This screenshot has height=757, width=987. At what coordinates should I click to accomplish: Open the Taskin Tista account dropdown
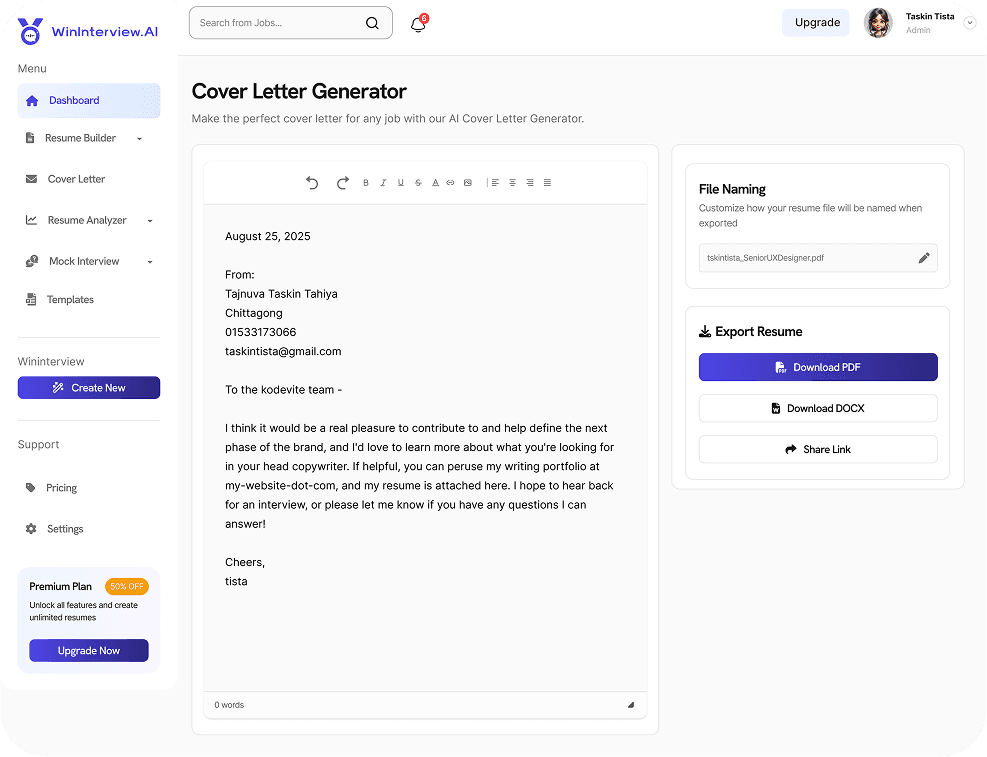pyautogui.click(x=969, y=23)
